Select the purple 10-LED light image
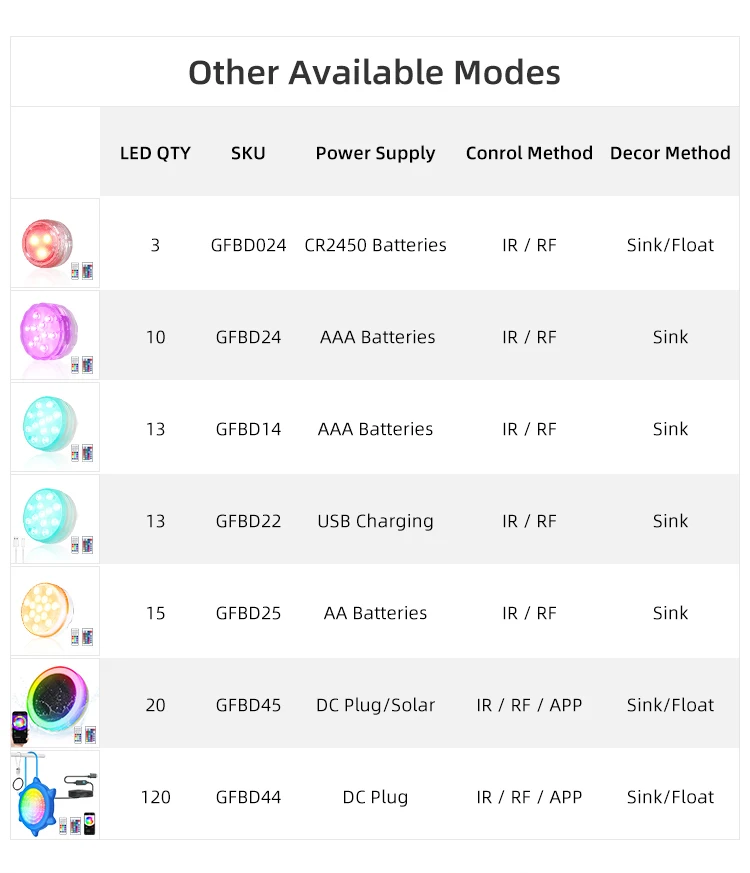Image resolution: width=750 pixels, height=873 pixels. coord(55,336)
